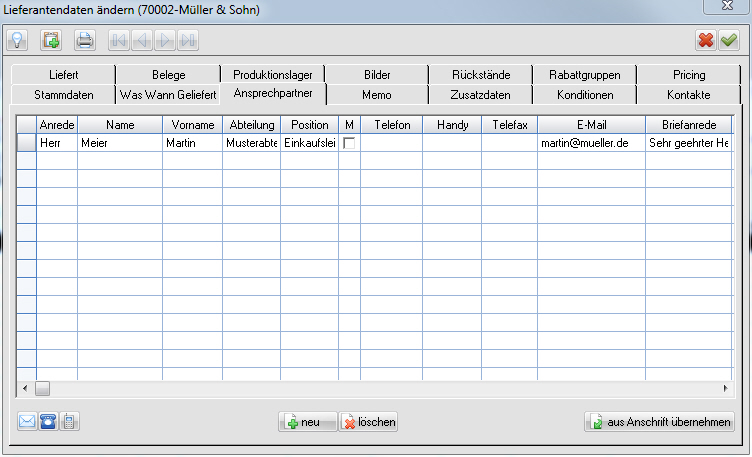Image resolution: width=752 pixels, height=457 pixels.
Task: Click the neu button
Action: [x=308, y=422]
